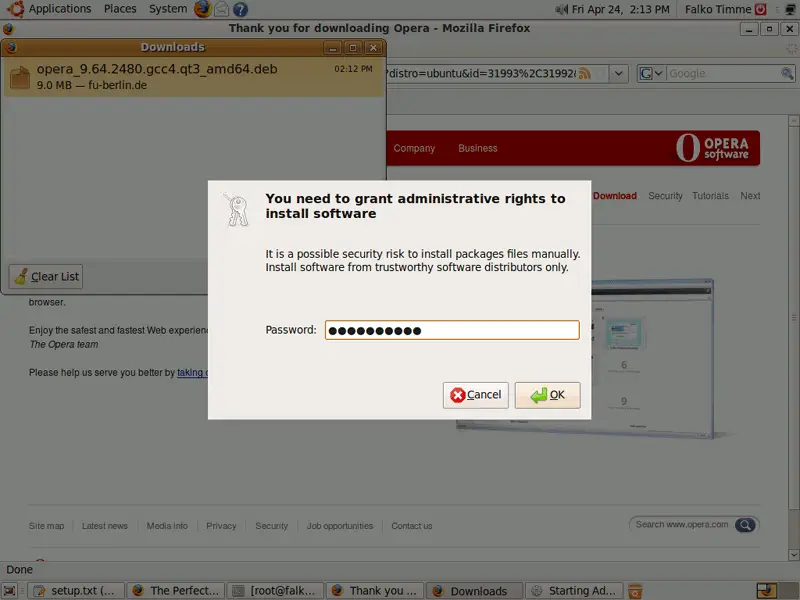Open the help icon in the top panel
The width and height of the screenshot is (800, 600).
[240, 9]
